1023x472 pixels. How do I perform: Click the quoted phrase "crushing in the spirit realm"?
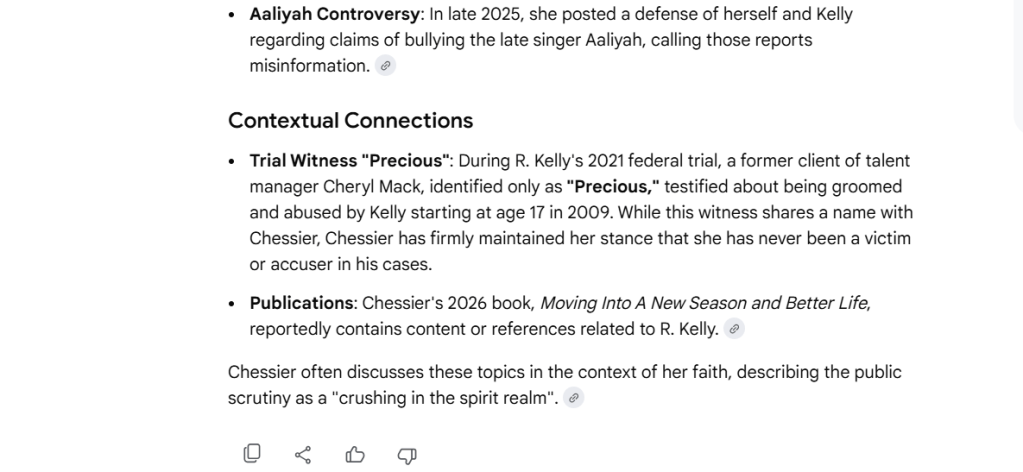[444, 398]
